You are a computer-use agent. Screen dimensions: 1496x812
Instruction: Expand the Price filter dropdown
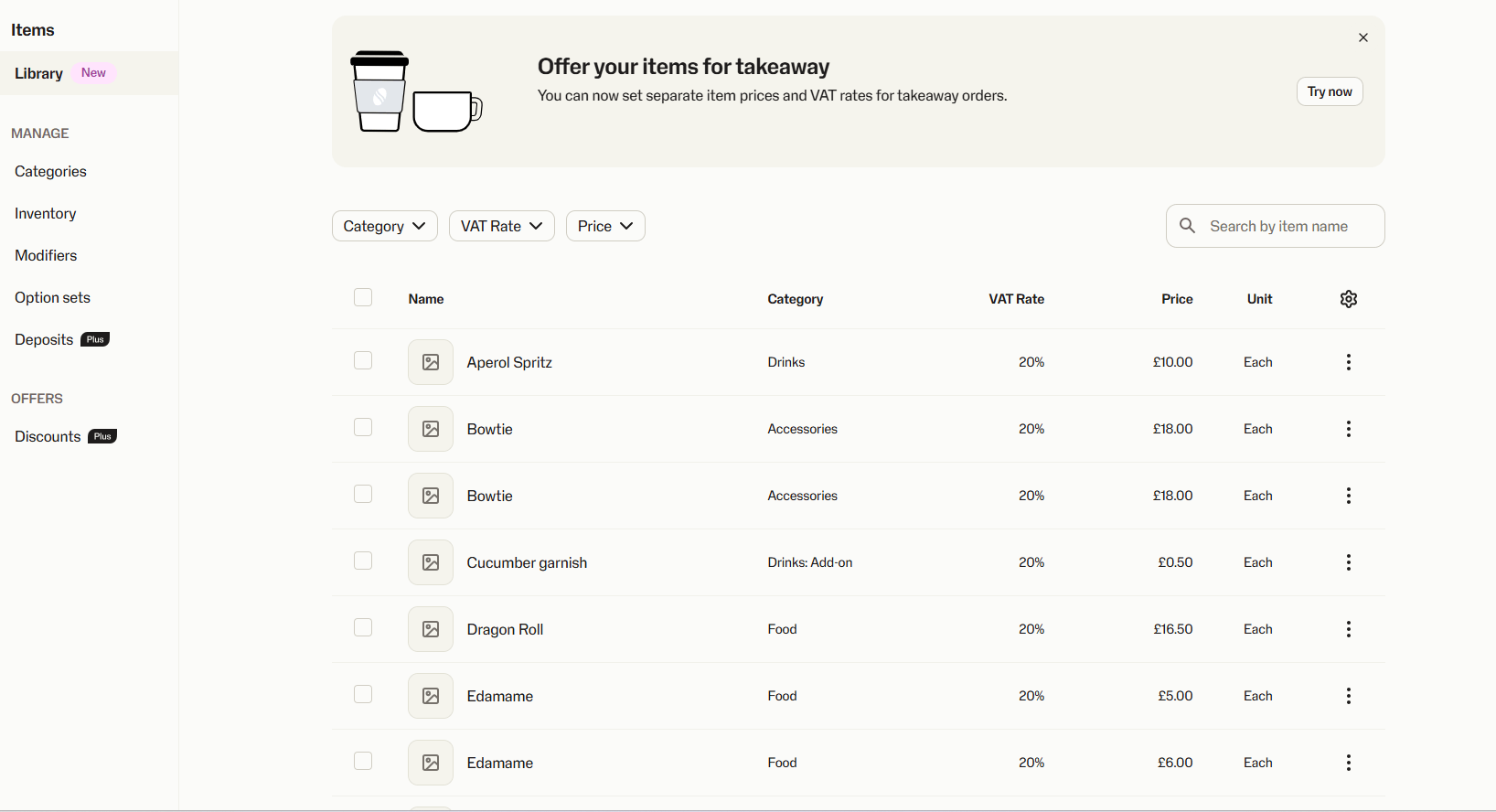[x=605, y=226]
